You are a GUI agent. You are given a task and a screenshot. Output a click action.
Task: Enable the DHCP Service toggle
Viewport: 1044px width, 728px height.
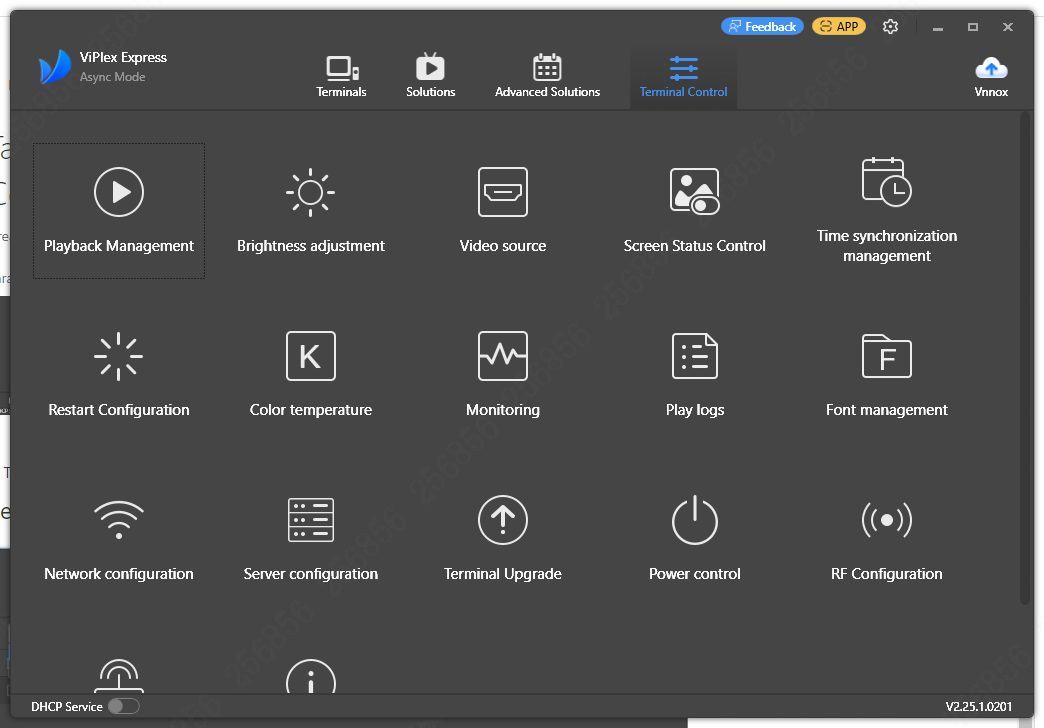pyautogui.click(x=124, y=706)
